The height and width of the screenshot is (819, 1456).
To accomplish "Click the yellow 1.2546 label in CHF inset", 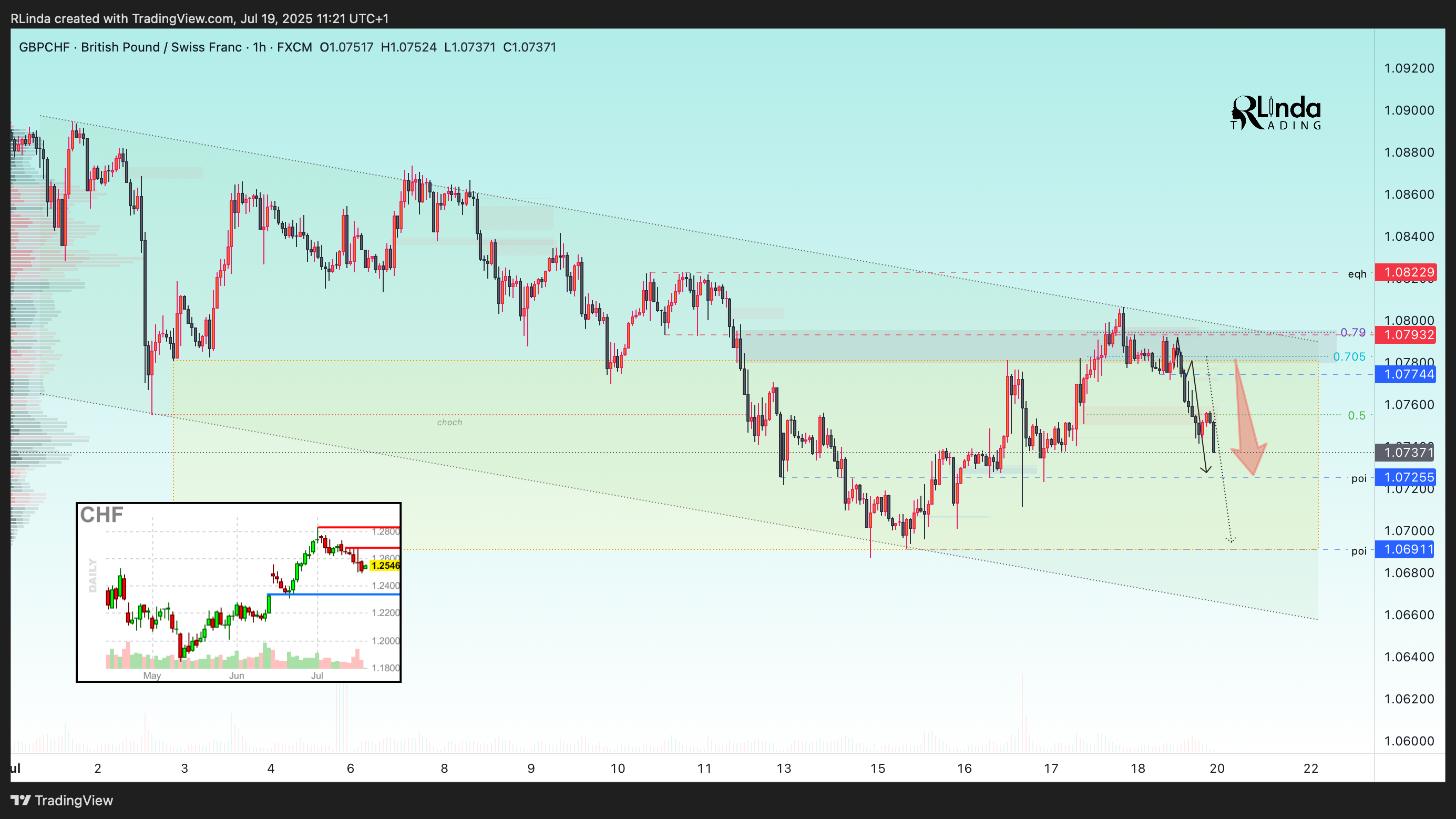I will [385, 565].
